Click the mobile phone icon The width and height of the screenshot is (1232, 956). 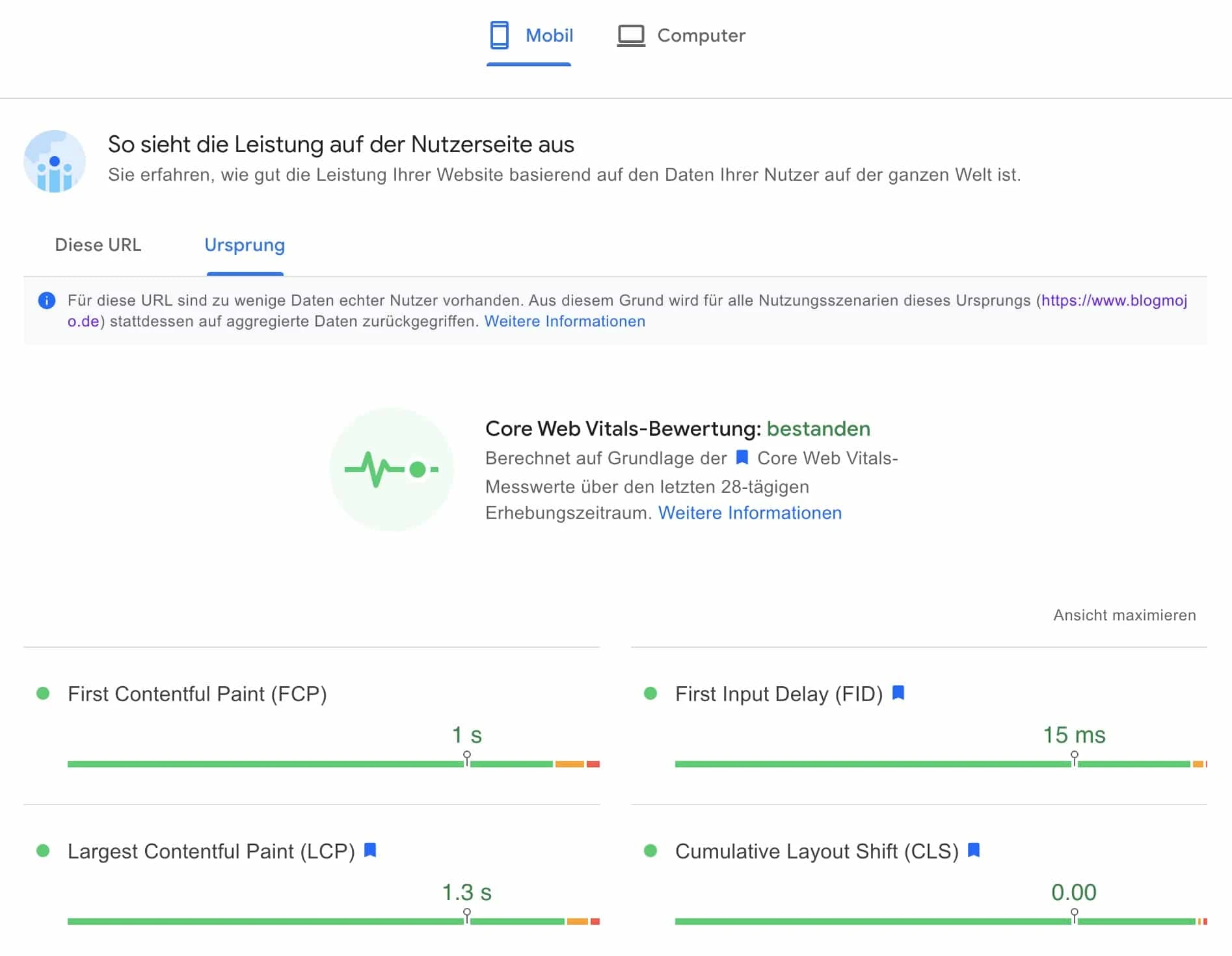[499, 35]
